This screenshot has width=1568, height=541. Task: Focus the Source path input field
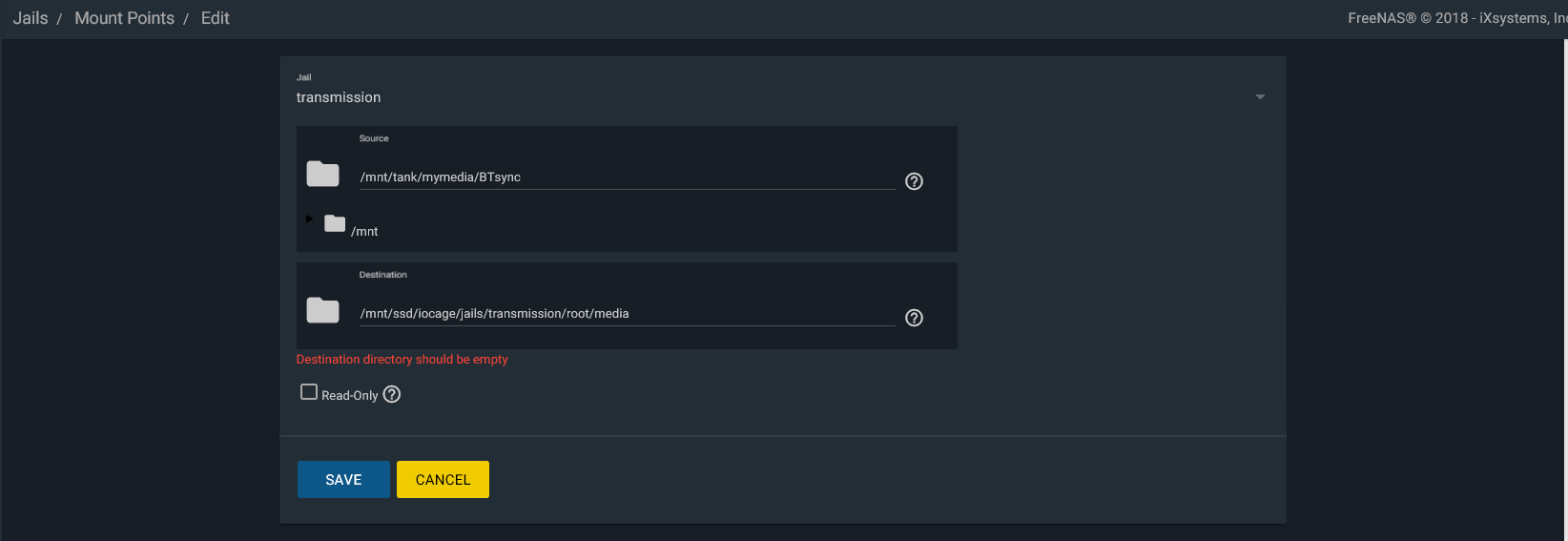(626, 177)
